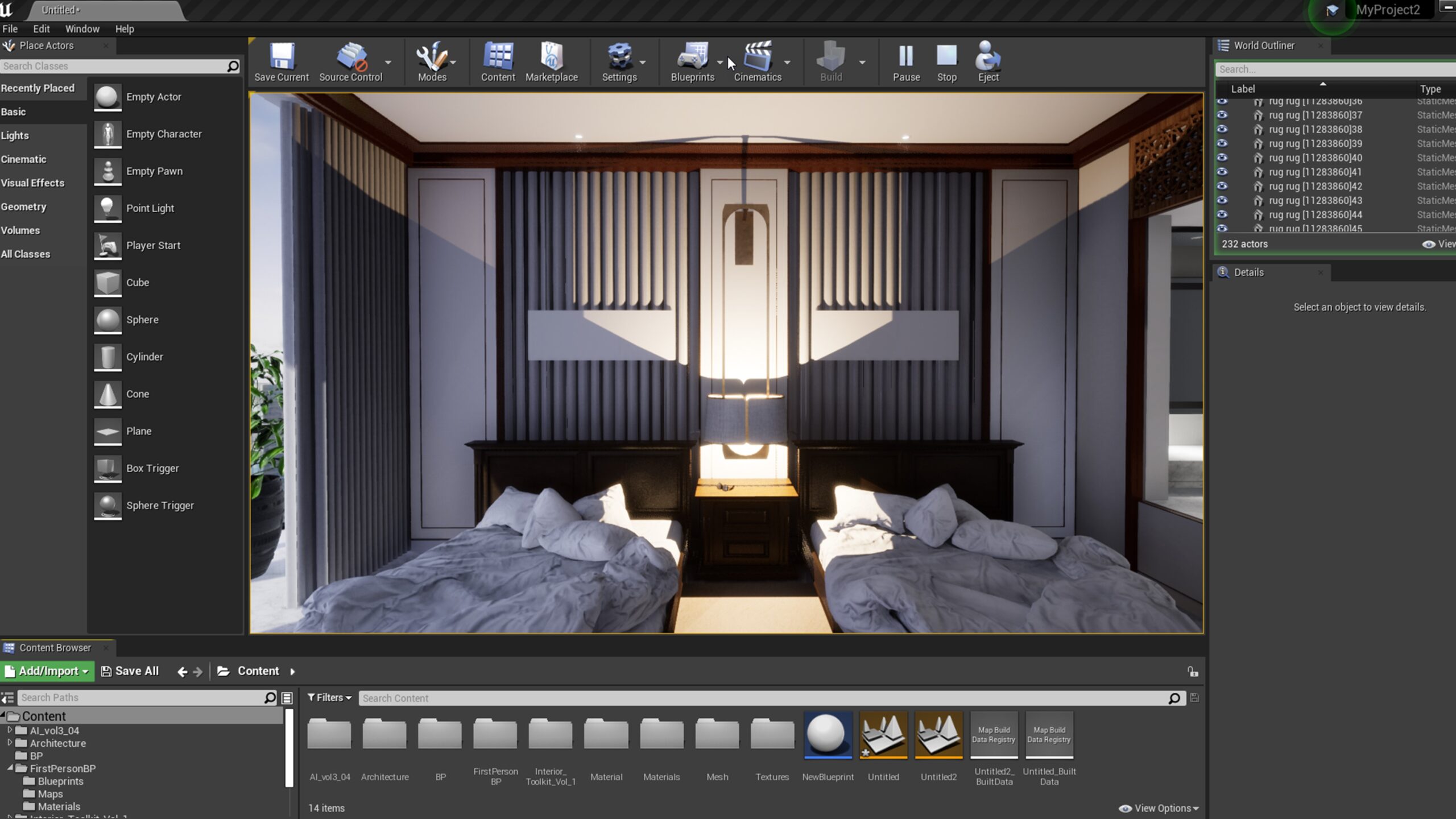Toggle visibility of rug [11283860]40
The image size is (1456, 819).
tap(1222, 158)
